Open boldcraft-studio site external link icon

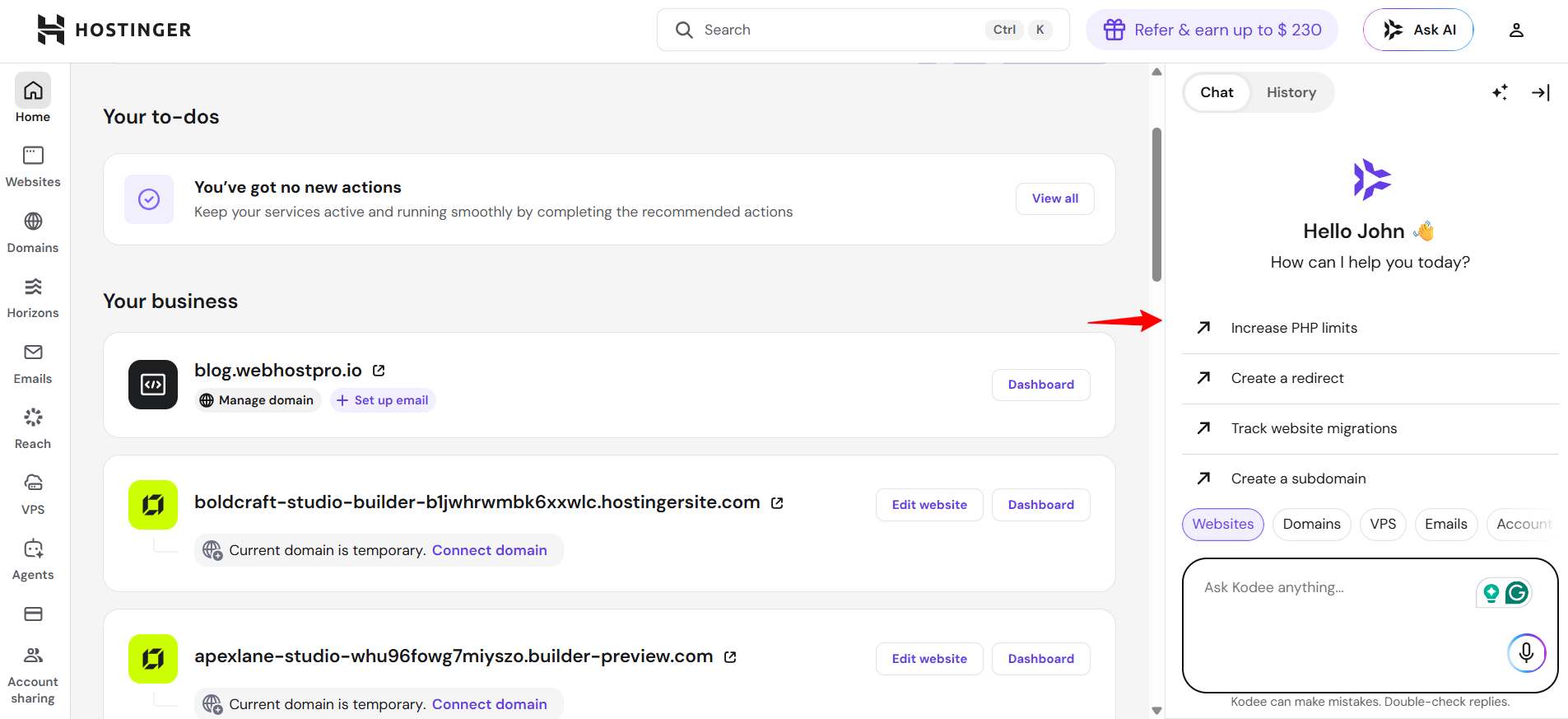click(x=777, y=502)
